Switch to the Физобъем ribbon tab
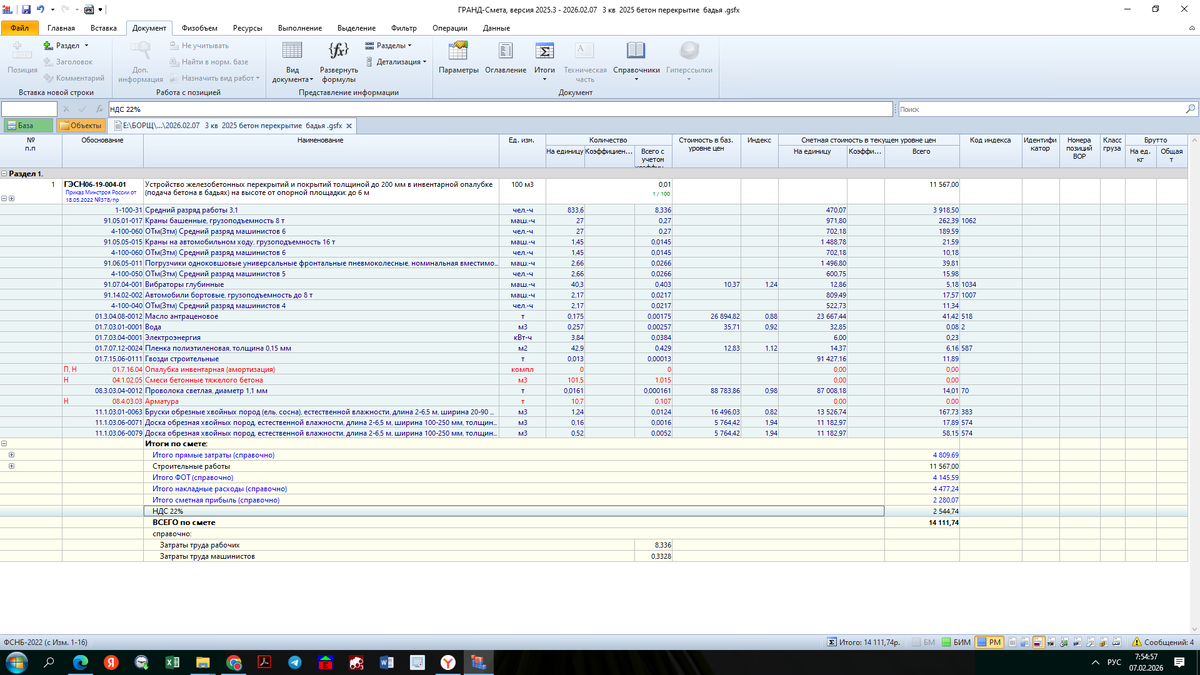 coord(200,28)
